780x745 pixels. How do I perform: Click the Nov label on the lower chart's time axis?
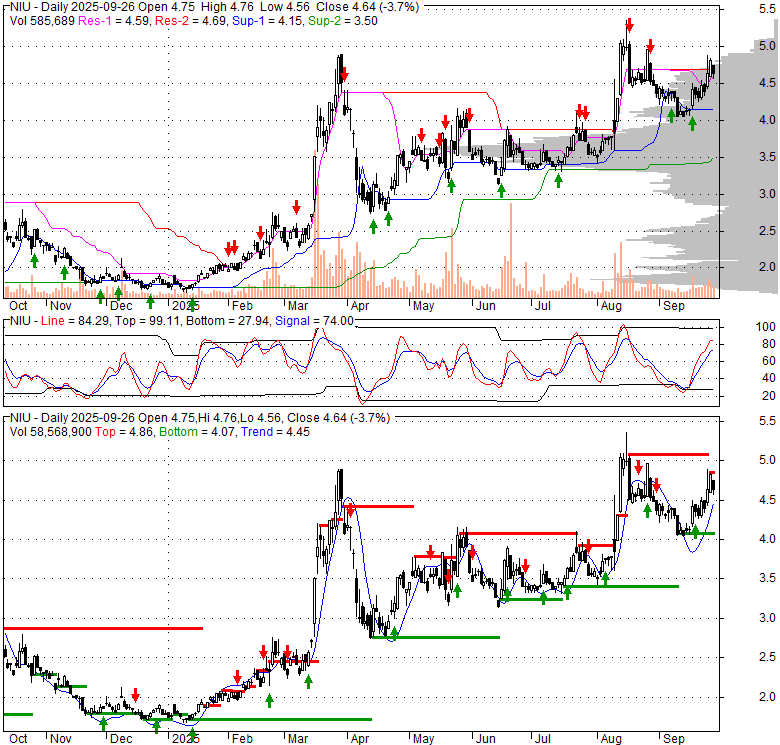click(61, 739)
